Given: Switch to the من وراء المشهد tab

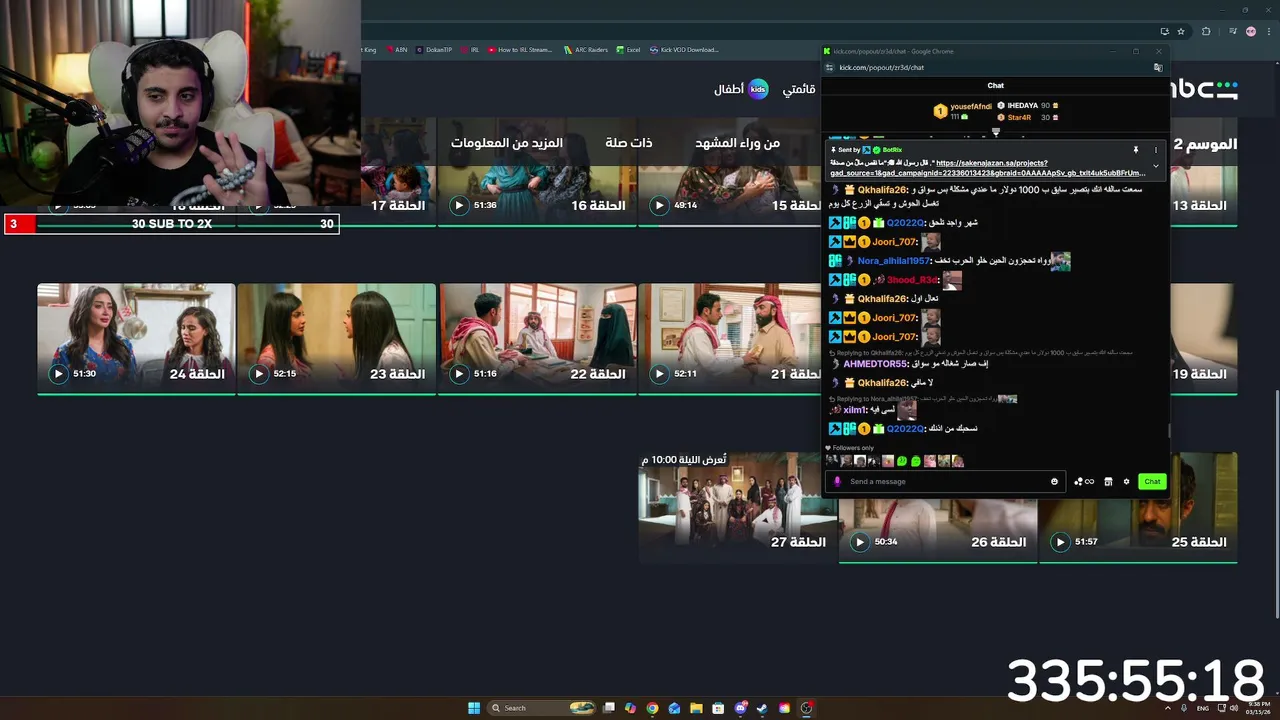Looking at the screenshot, I should click(737, 143).
